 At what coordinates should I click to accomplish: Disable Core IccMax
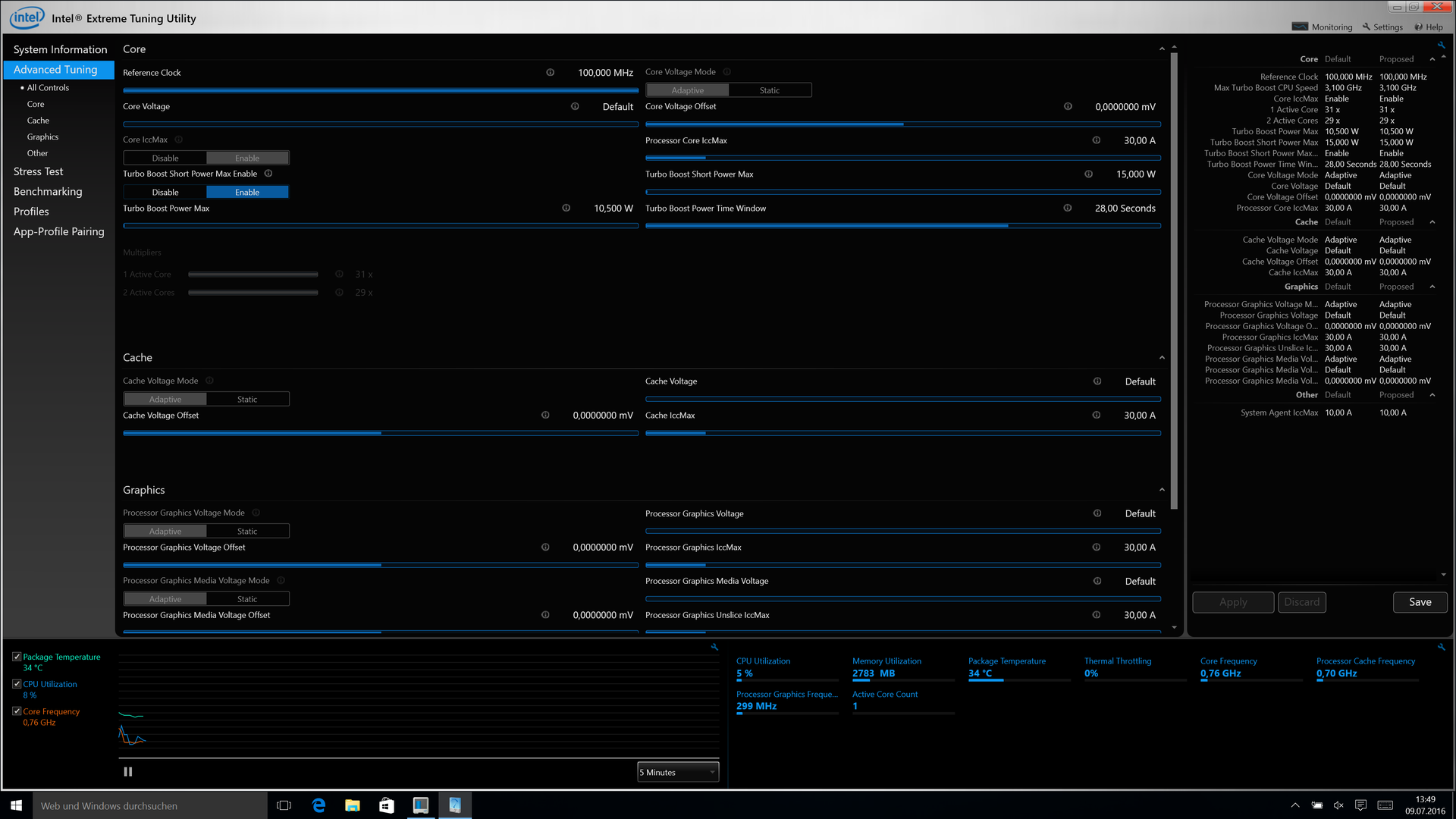click(x=165, y=158)
